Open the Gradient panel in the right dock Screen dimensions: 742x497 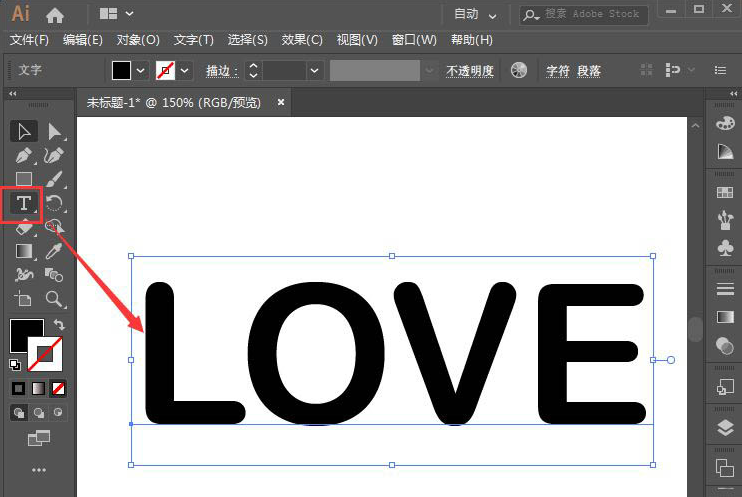[x=725, y=317]
